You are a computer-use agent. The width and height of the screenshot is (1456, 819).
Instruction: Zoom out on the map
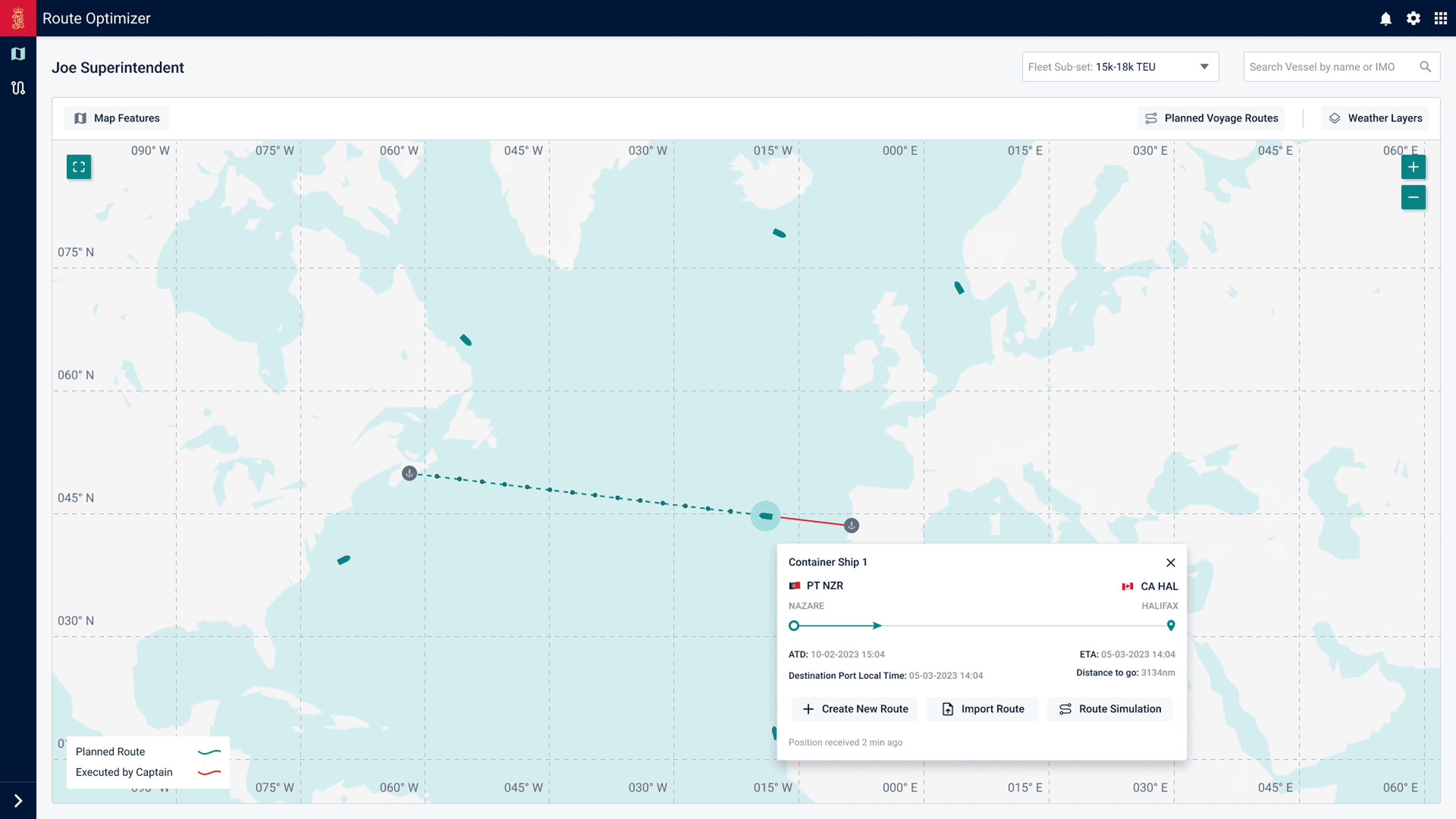(x=1413, y=197)
